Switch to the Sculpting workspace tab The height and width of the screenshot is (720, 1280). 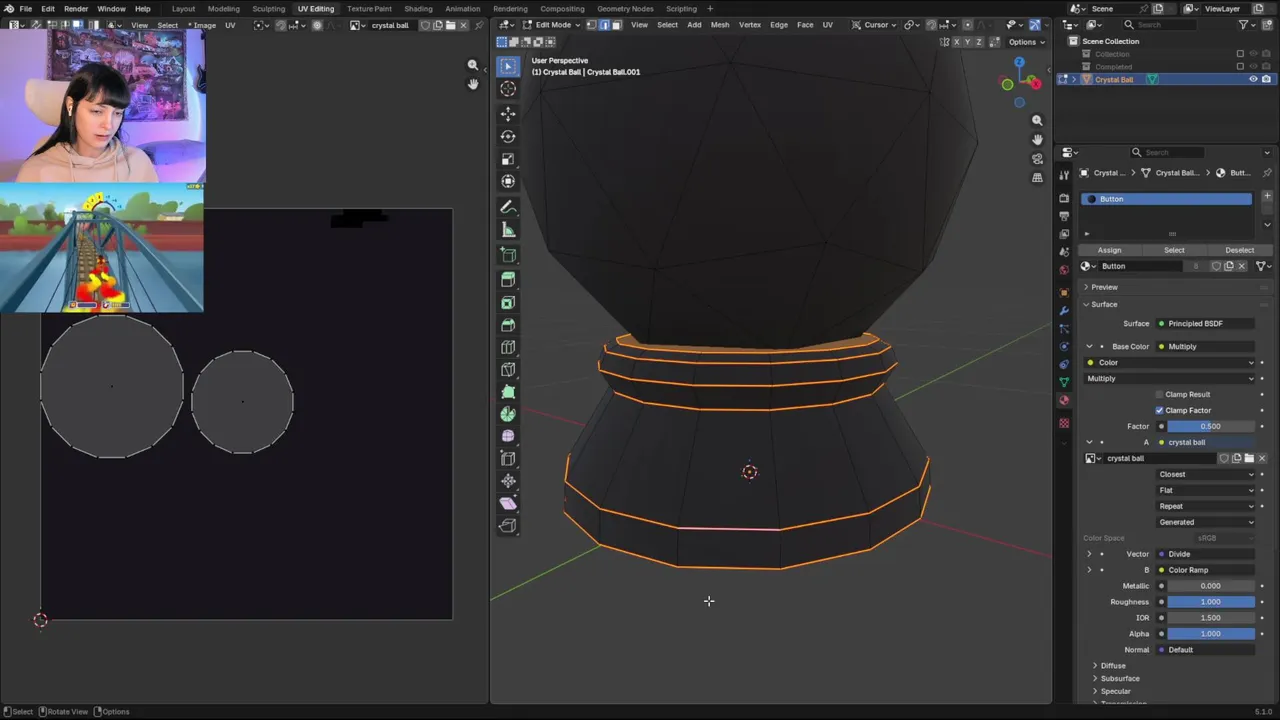268,9
